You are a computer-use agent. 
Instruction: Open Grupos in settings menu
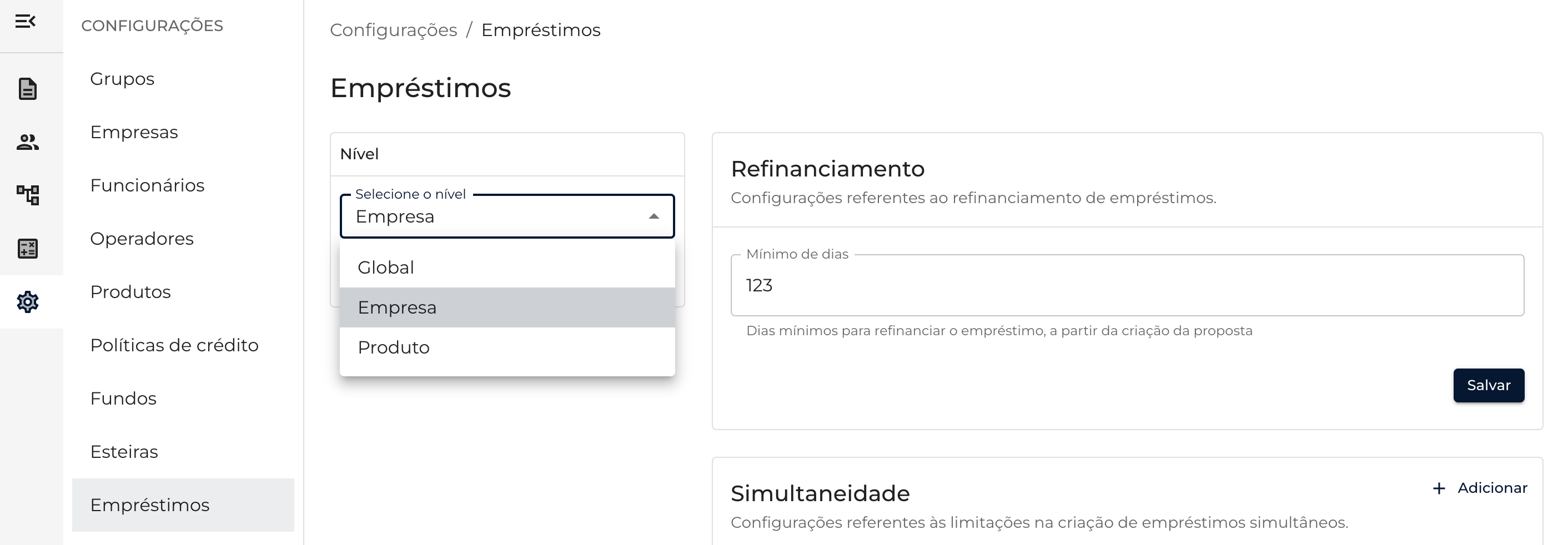coord(122,79)
